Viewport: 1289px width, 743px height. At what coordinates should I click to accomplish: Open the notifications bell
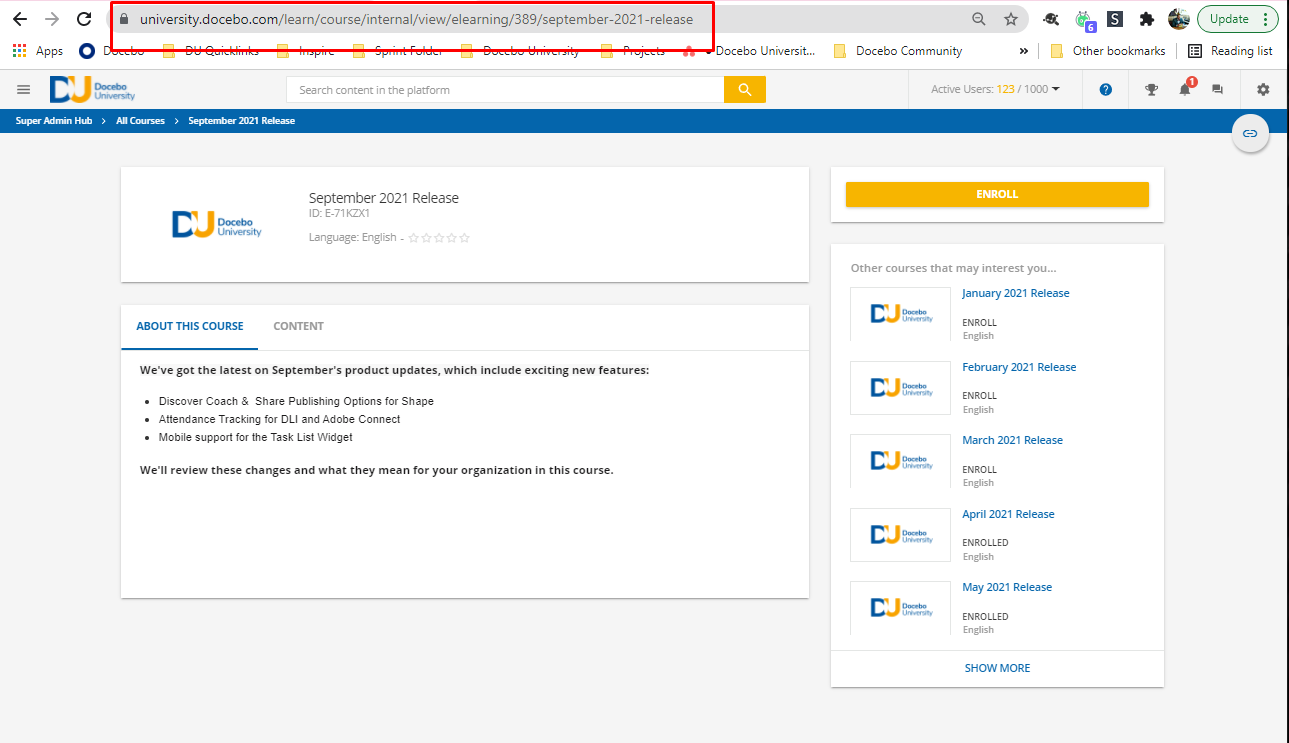1186,88
